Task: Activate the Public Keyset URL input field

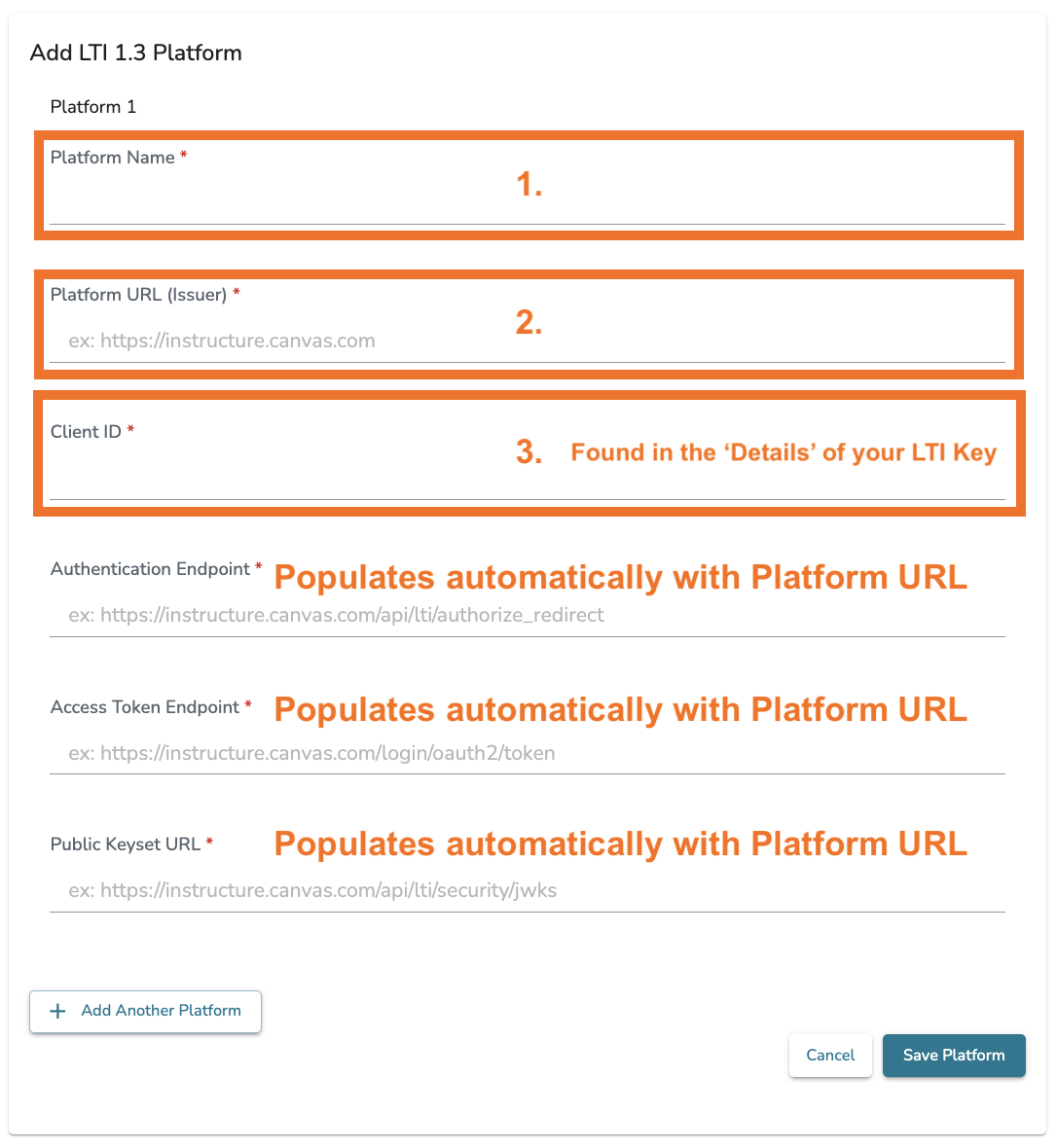Action: click(526, 891)
